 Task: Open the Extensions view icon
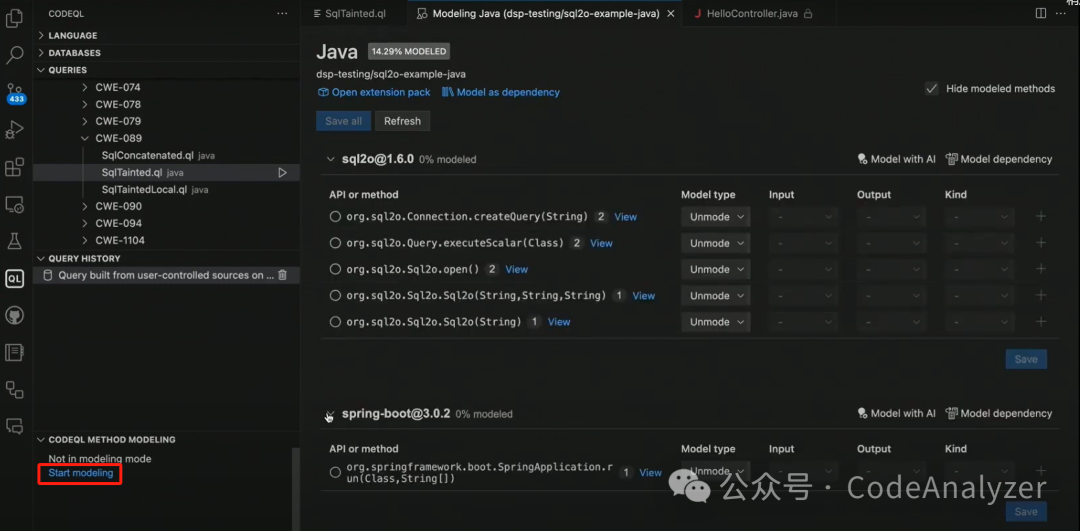(x=14, y=167)
